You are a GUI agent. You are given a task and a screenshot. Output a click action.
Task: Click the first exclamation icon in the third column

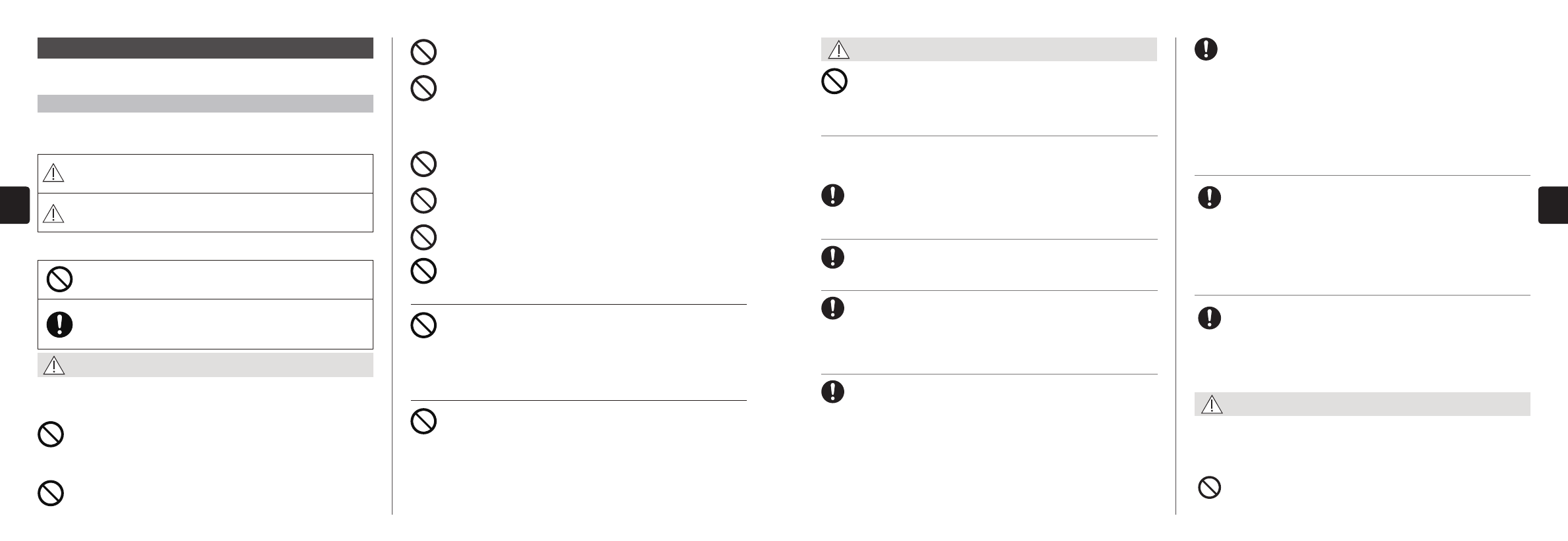point(833,195)
